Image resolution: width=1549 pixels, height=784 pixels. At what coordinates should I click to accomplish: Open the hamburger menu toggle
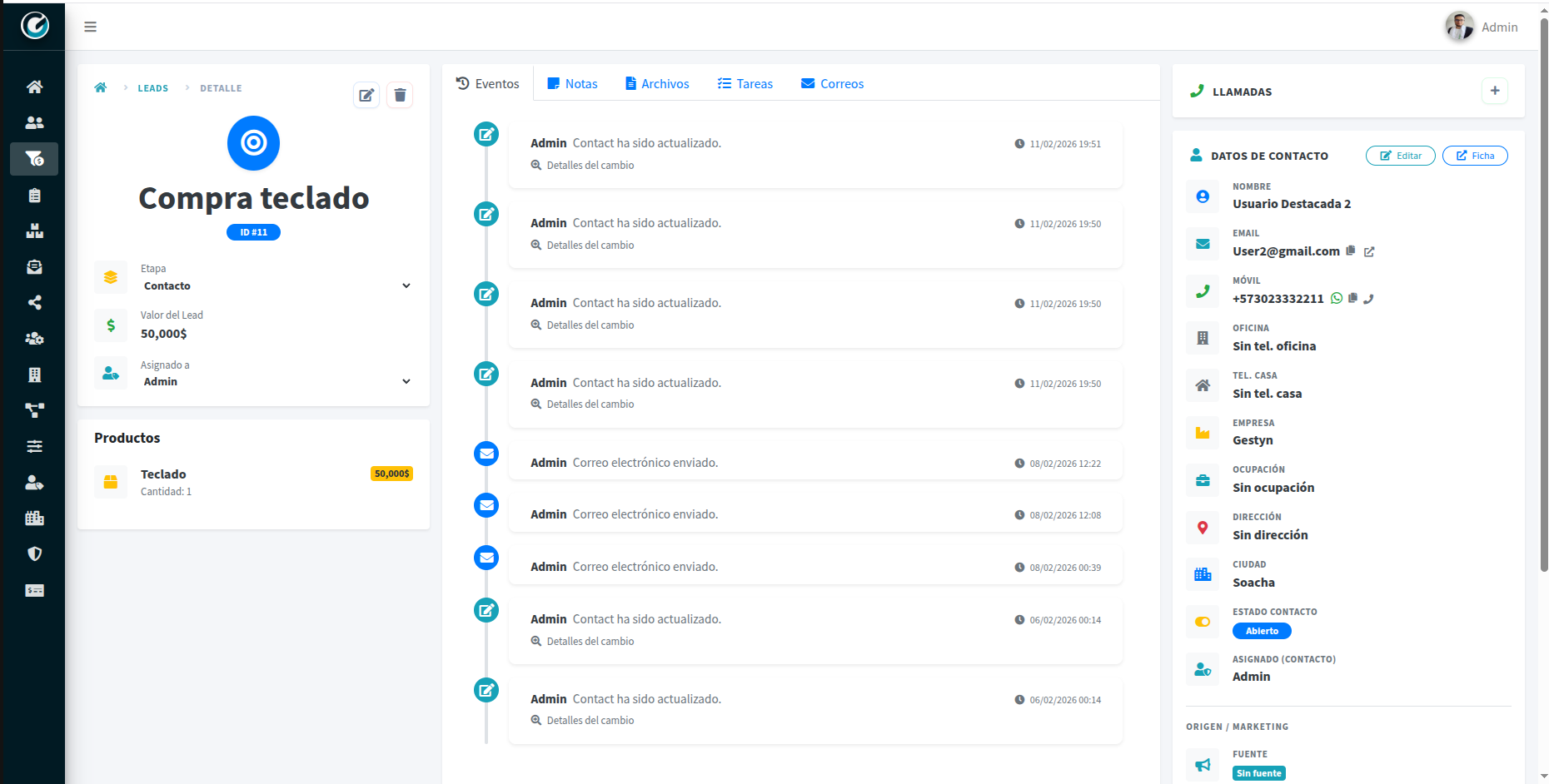pos(90,27)
